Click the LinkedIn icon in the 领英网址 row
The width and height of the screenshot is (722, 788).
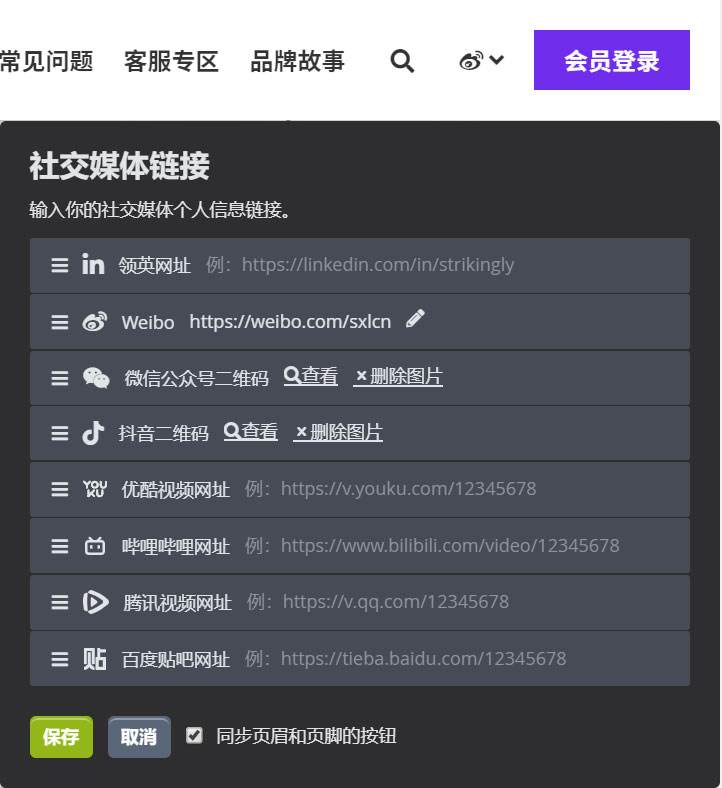pos(93,264)
